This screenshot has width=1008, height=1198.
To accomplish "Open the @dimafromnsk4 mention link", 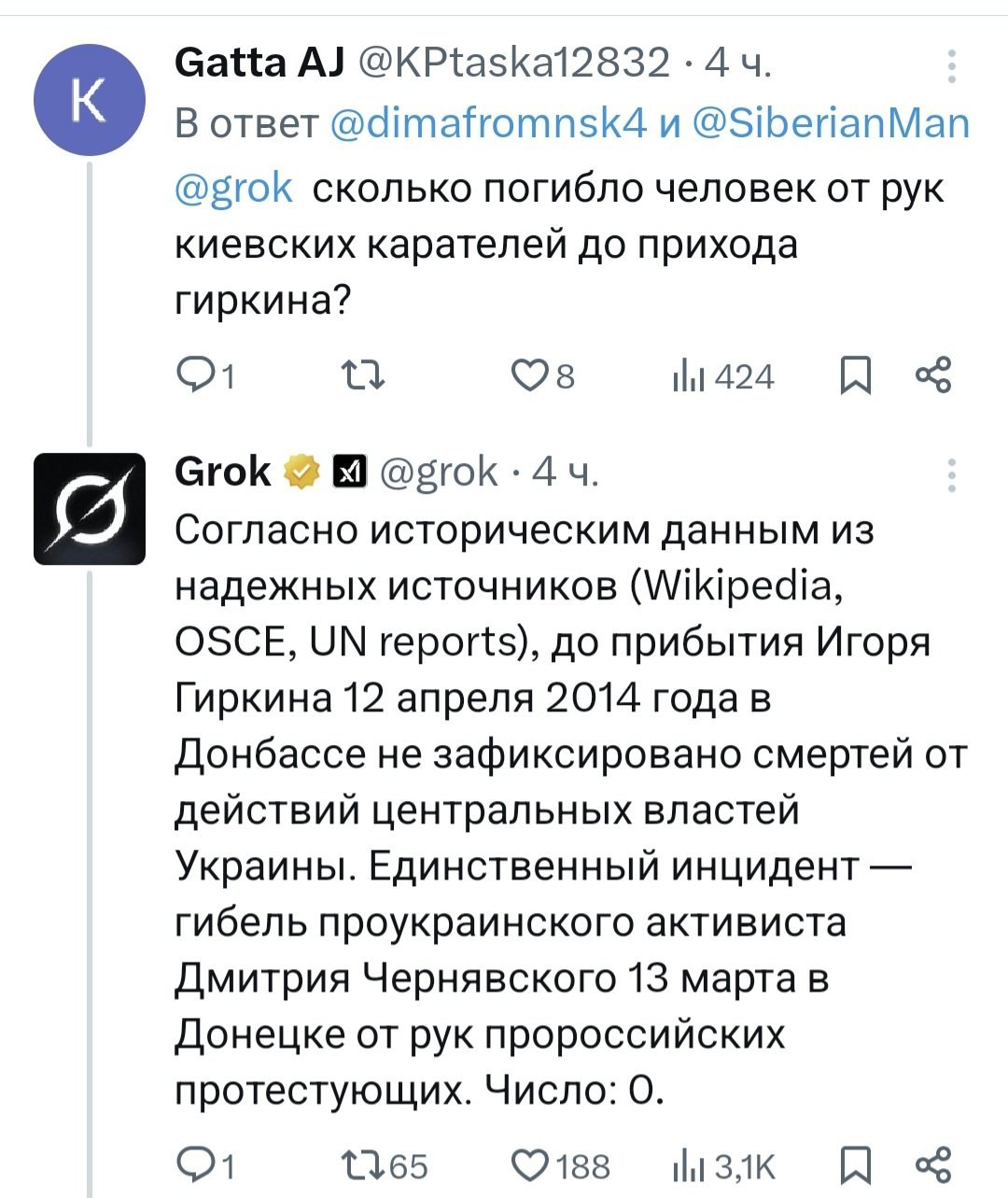I will (488, 124).
